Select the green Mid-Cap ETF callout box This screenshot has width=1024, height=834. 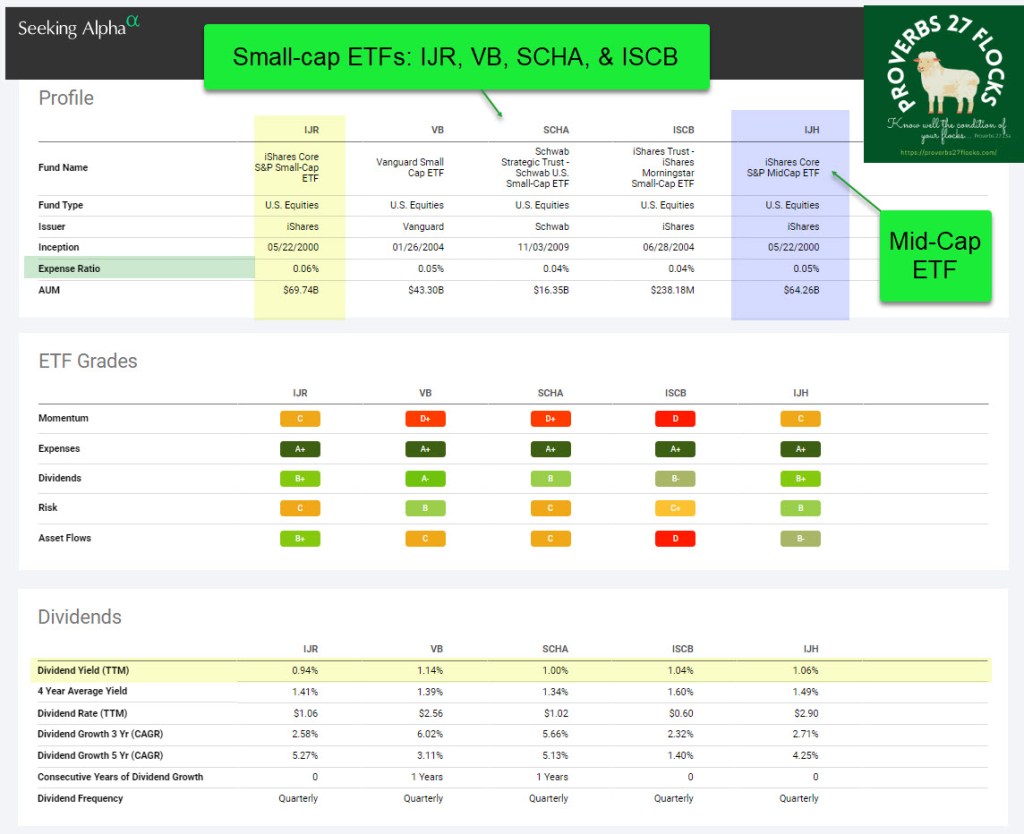(935, 256)
